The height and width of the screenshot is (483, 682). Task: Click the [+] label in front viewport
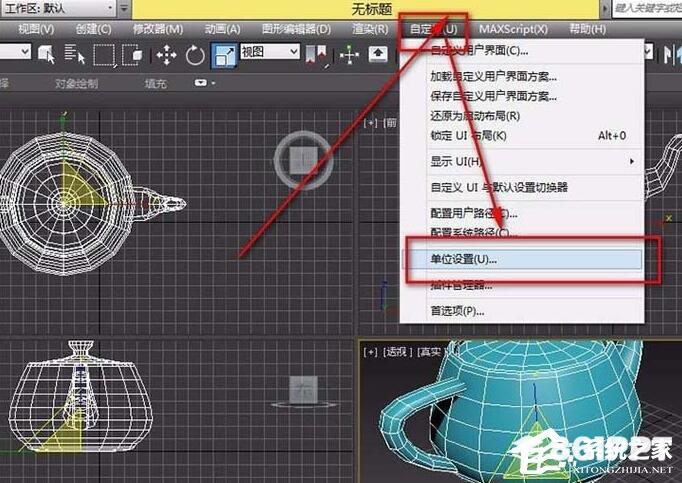click(370, 123)
